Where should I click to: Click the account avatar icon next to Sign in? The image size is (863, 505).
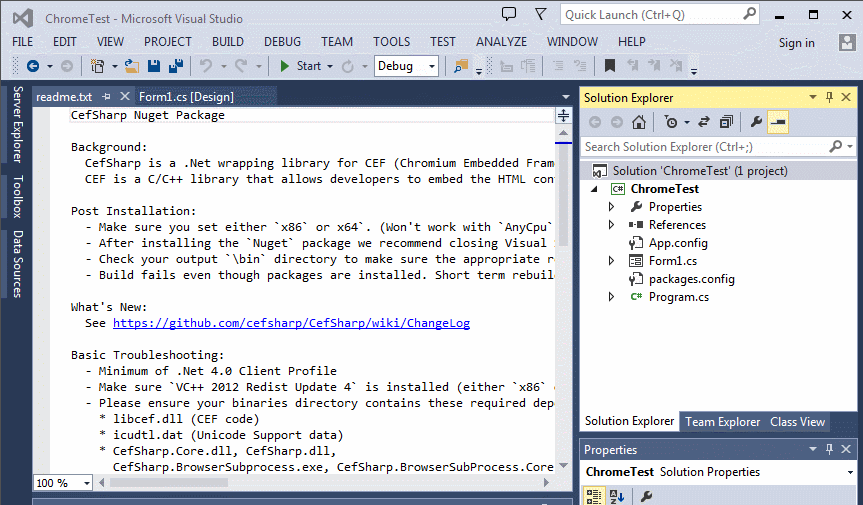[x=846, y=42]
